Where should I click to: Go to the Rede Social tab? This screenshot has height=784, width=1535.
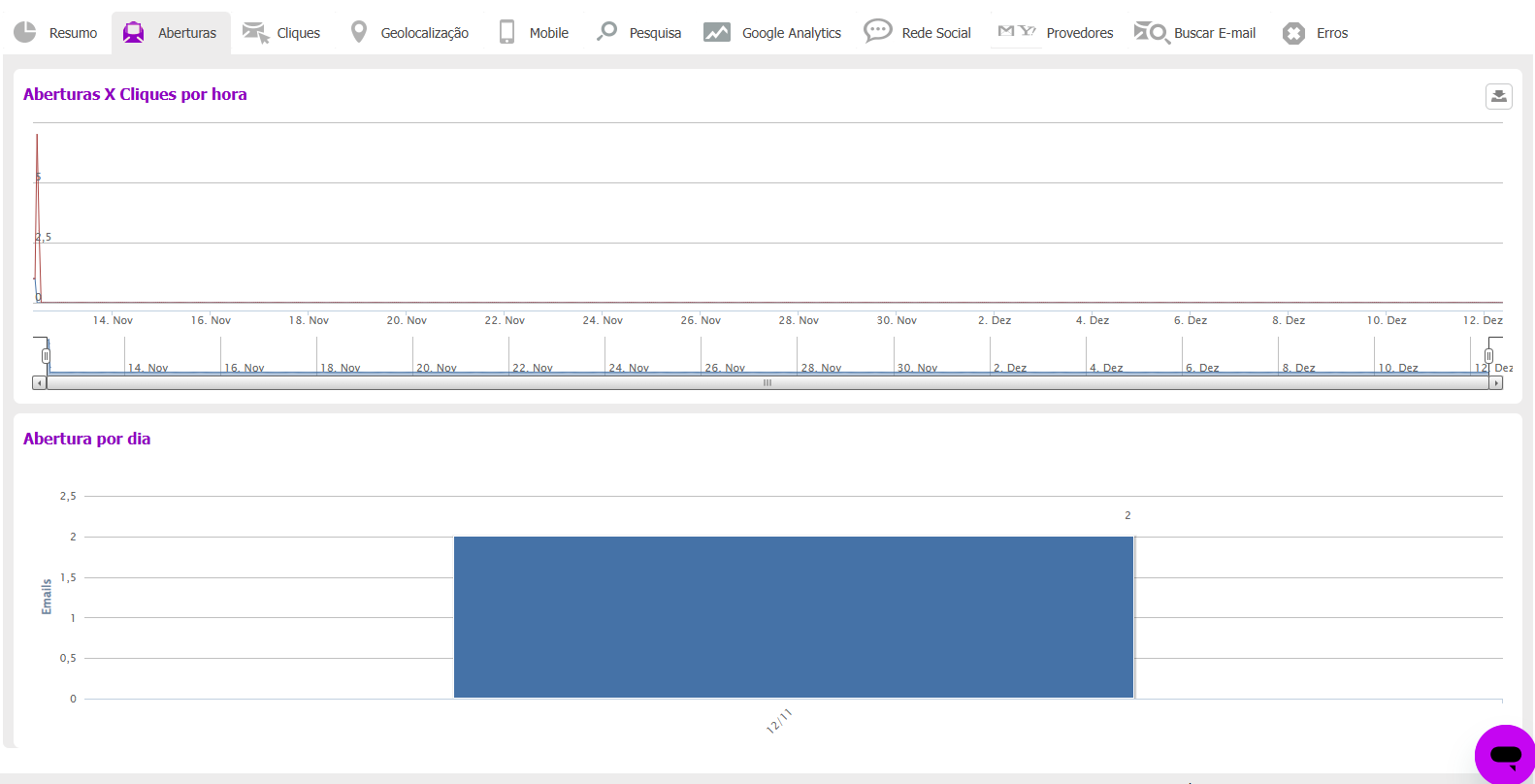point(936,33)
